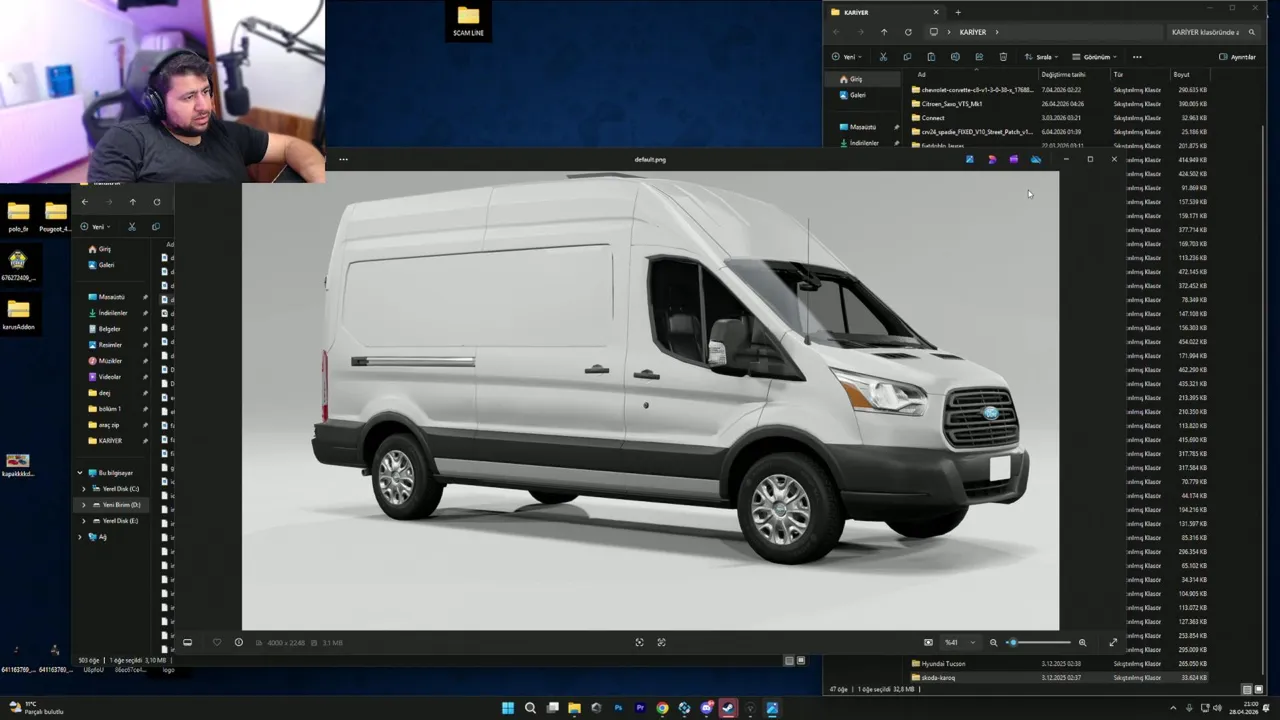1280x720 pixels.
Task: Sort by the Ad column header
Action: [x=922, y=74]
